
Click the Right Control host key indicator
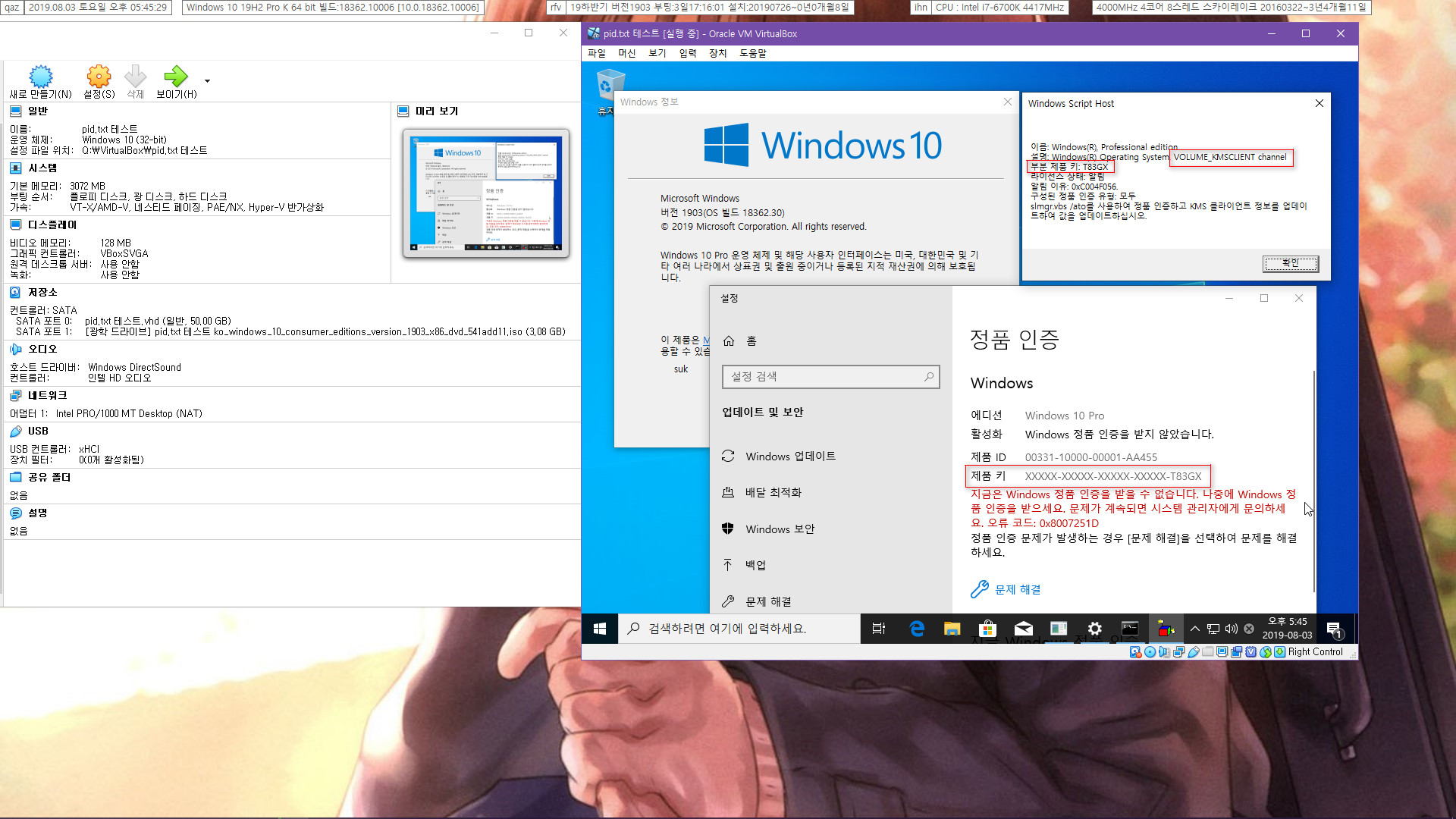[1315, 652]
